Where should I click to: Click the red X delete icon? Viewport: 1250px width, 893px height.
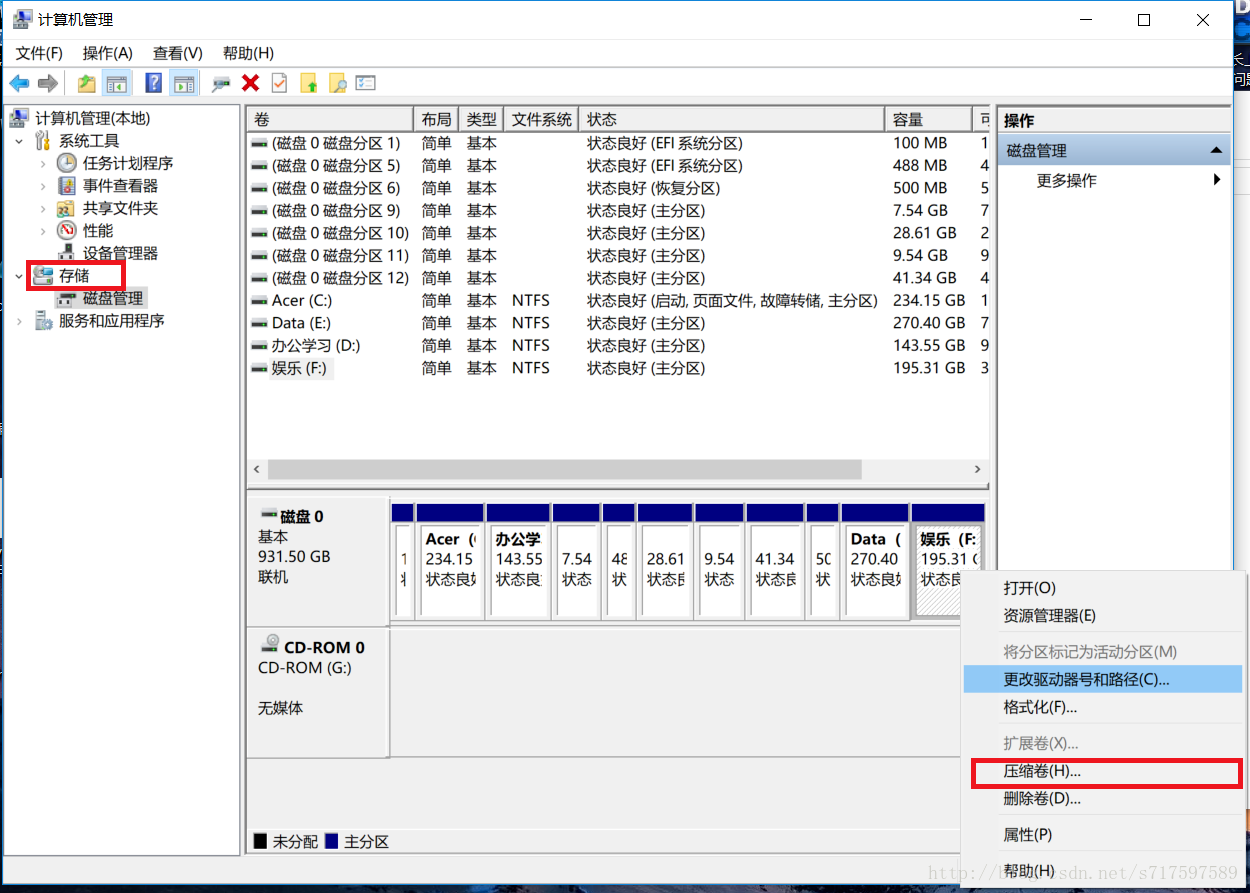pos(250,83)
